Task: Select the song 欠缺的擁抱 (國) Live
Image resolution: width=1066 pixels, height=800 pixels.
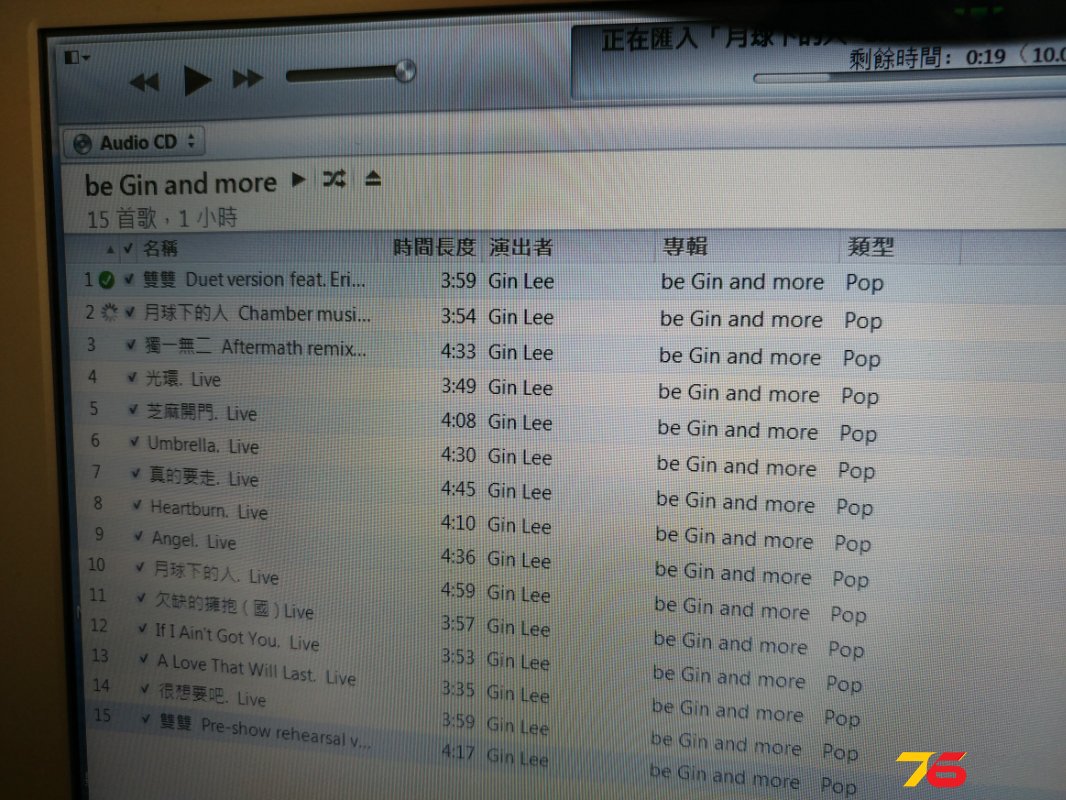Action: click(235, 606)
